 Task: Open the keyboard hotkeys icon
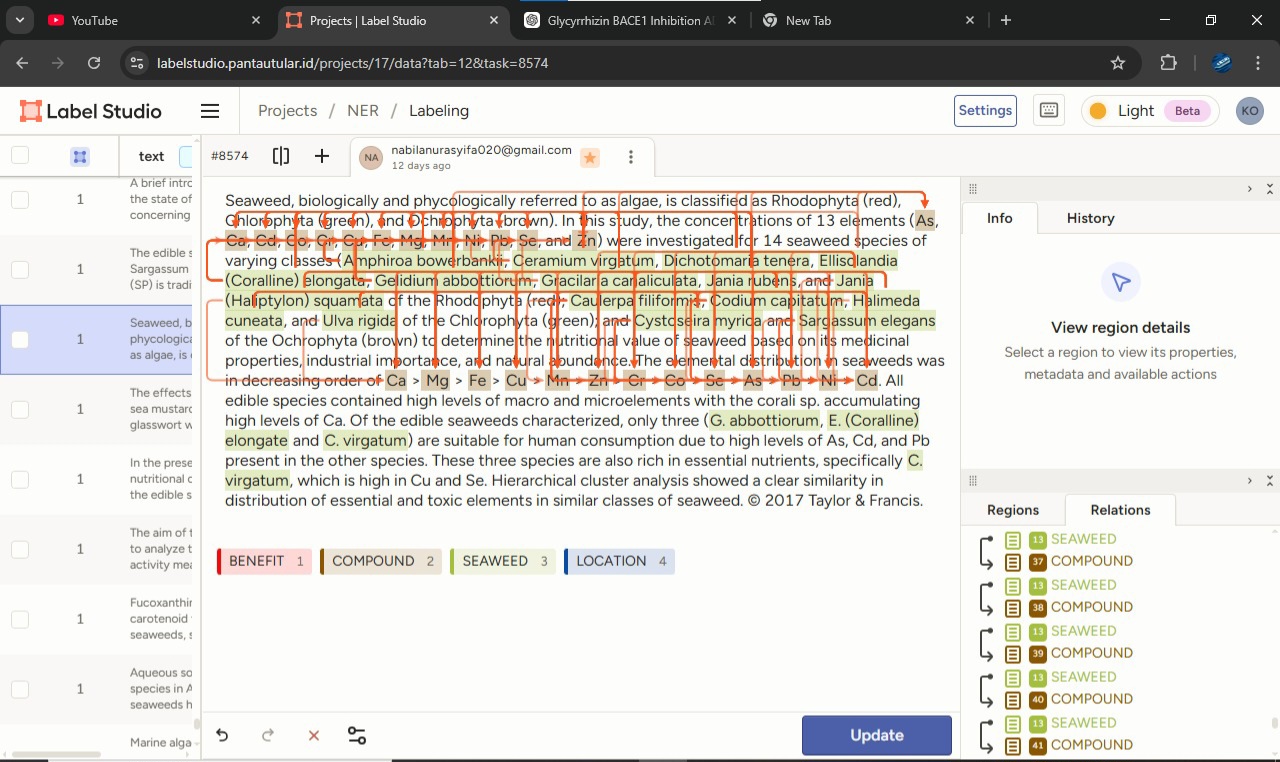[x=1049, y=111]
